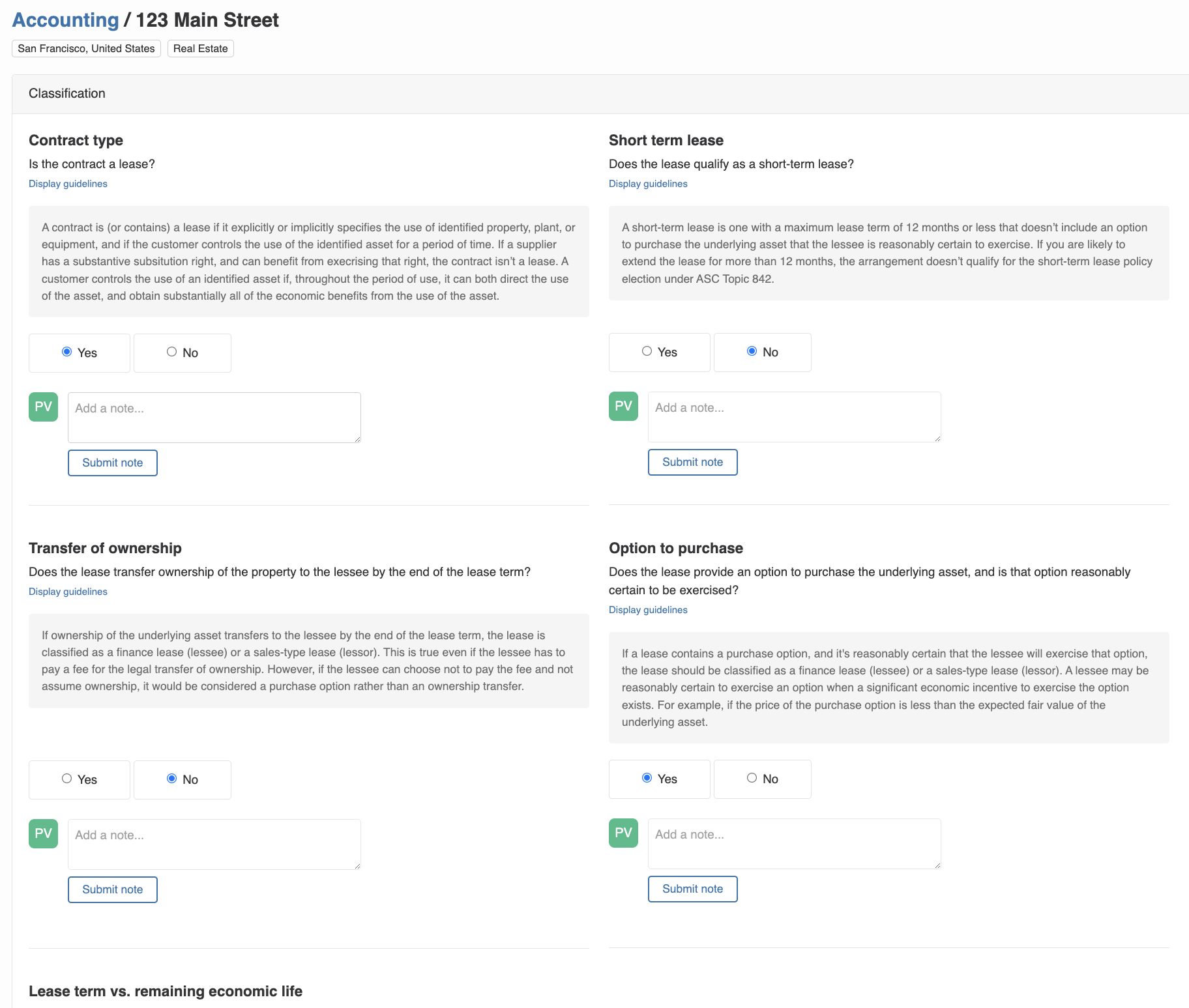Viewport: 1189px width, 1008px height.
Task: Open the Accounting breadcrumb link
Action: (65, 20)
